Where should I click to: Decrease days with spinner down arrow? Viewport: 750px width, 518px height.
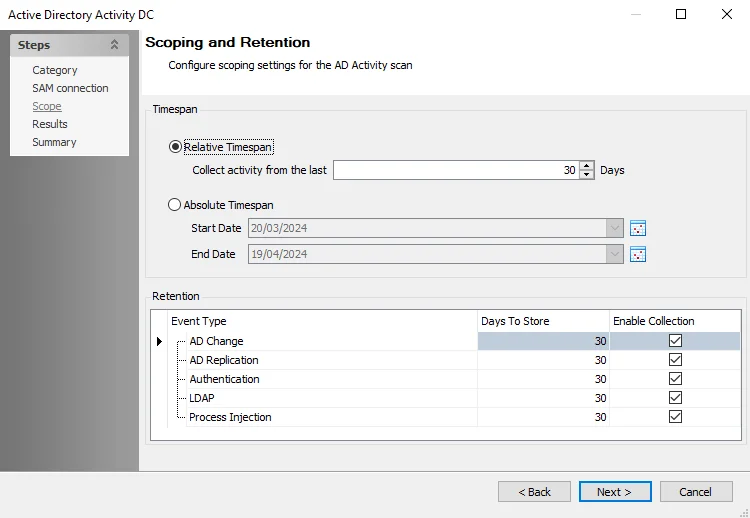586,175
